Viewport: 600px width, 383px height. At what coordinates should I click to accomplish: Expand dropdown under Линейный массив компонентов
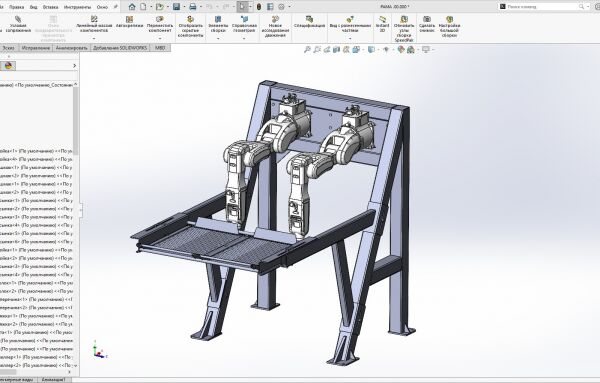coord(94,38)
